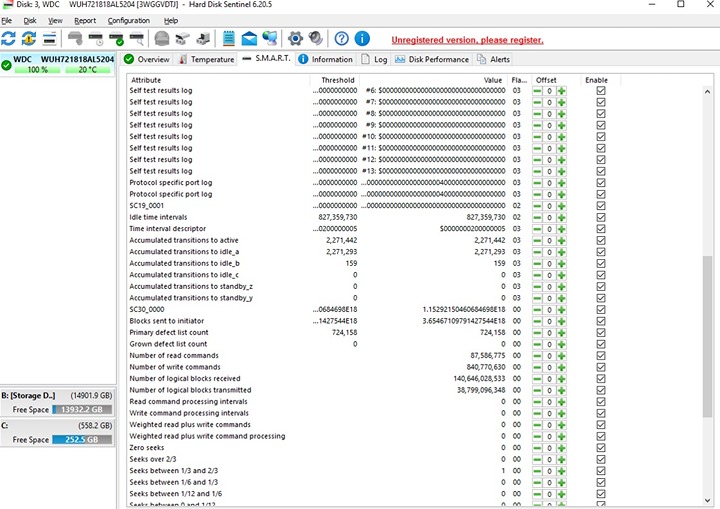Switch to the Alerts tab

click(494, 59)
